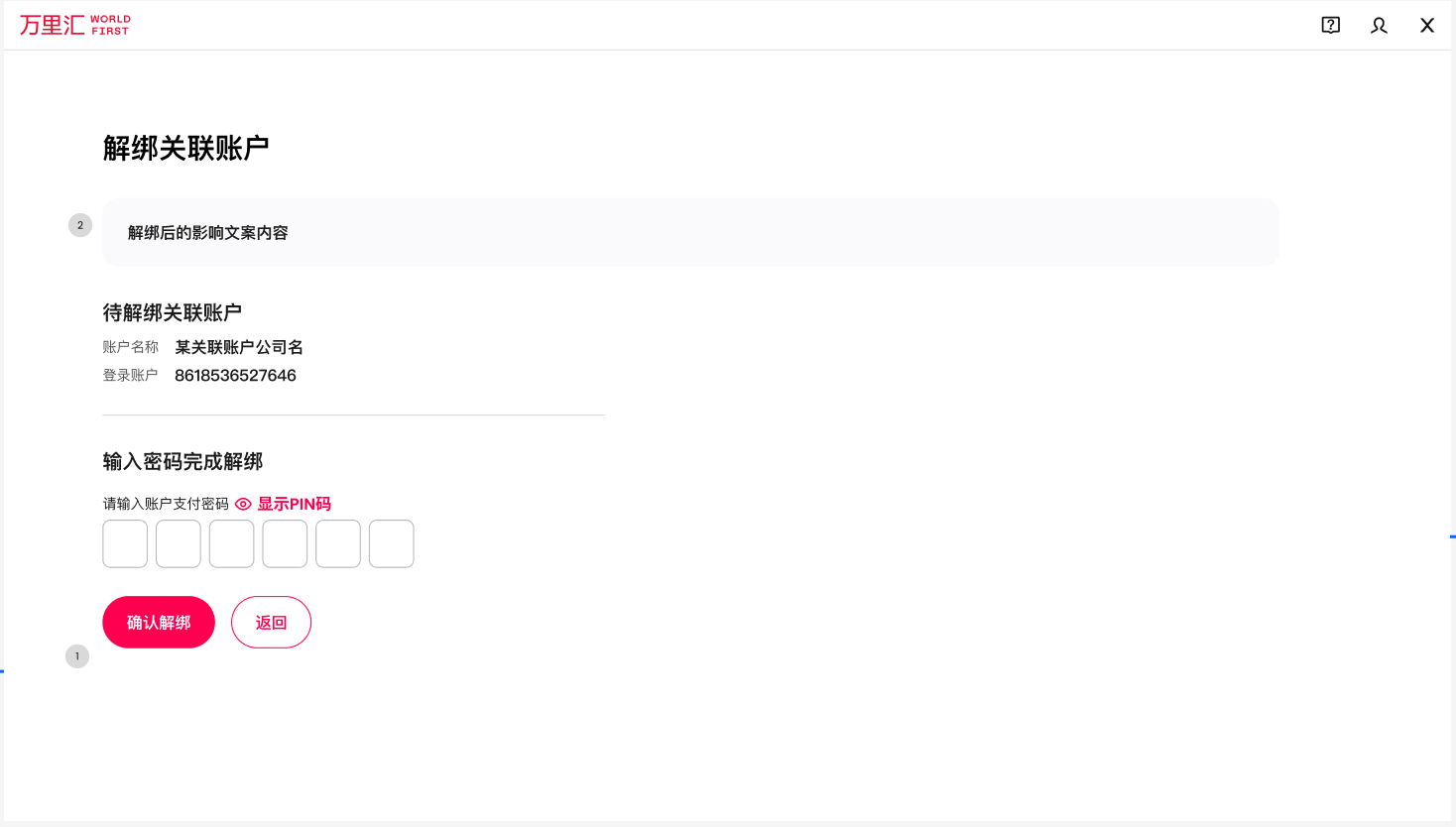Open the user account profile icon

pyautogui.click(x=1379, y=25)
